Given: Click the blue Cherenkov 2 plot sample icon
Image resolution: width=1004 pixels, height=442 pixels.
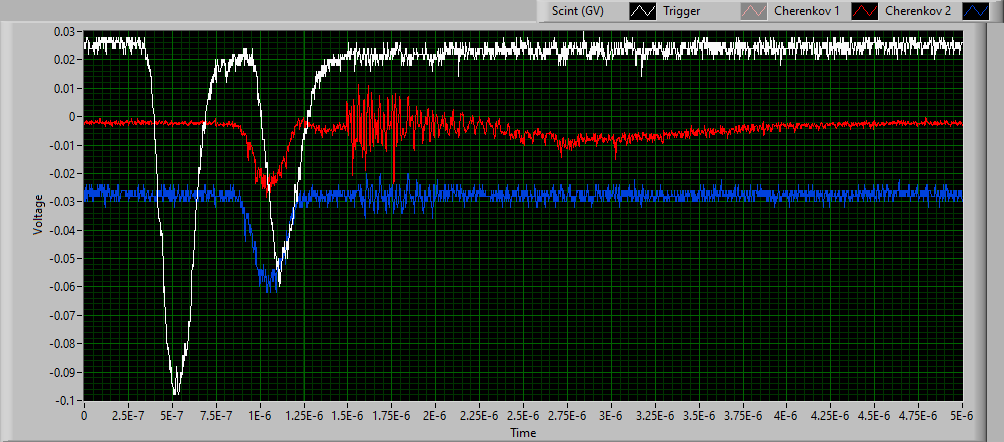Looking at the screenshot, I should 977,12.
